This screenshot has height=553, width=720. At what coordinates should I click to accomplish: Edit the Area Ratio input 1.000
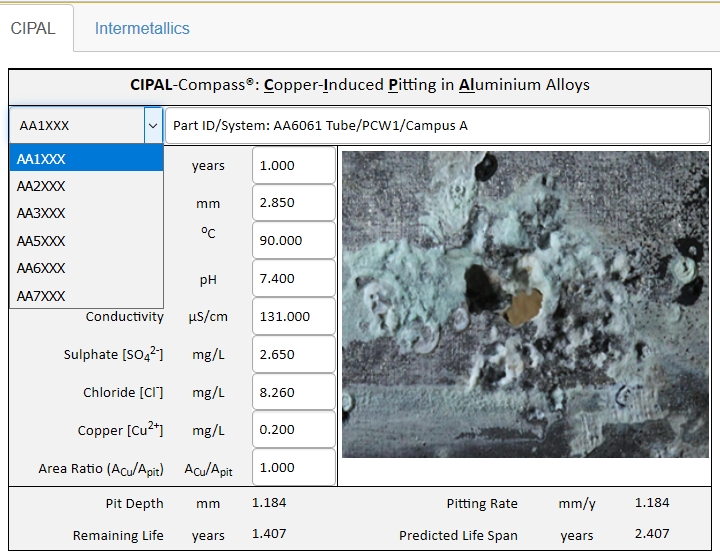[293, 468]
